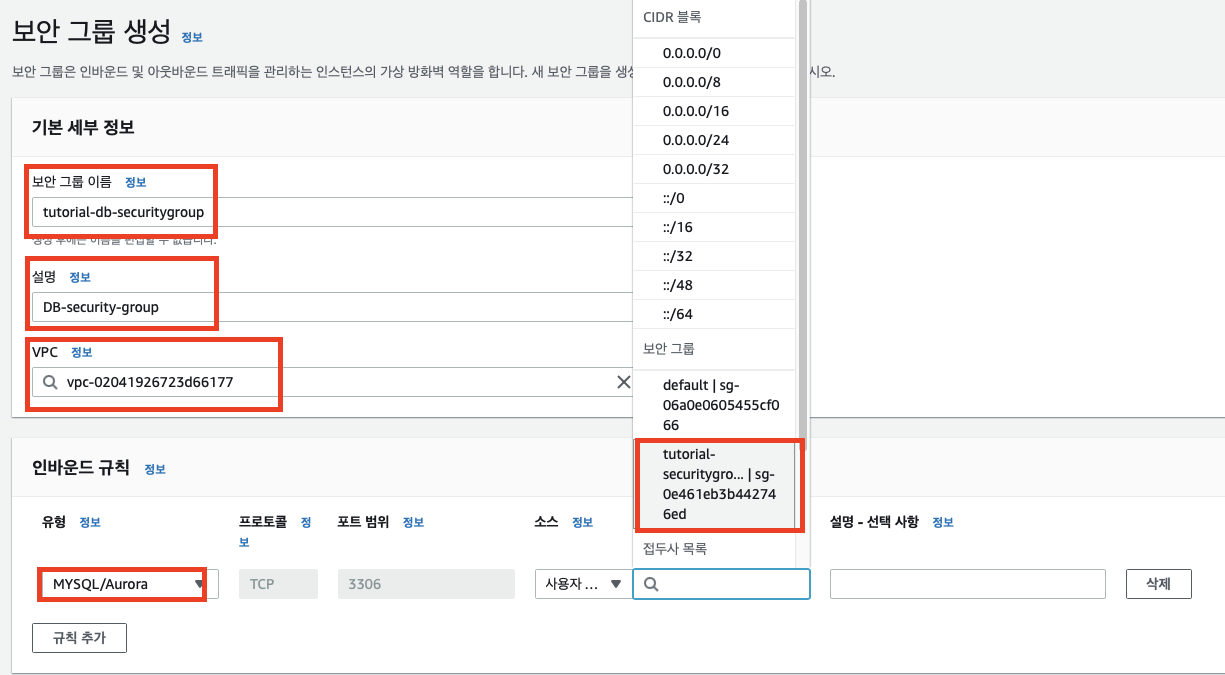
Task: Click the 삭제 button for the rule
Action: tap(1158, 584)
